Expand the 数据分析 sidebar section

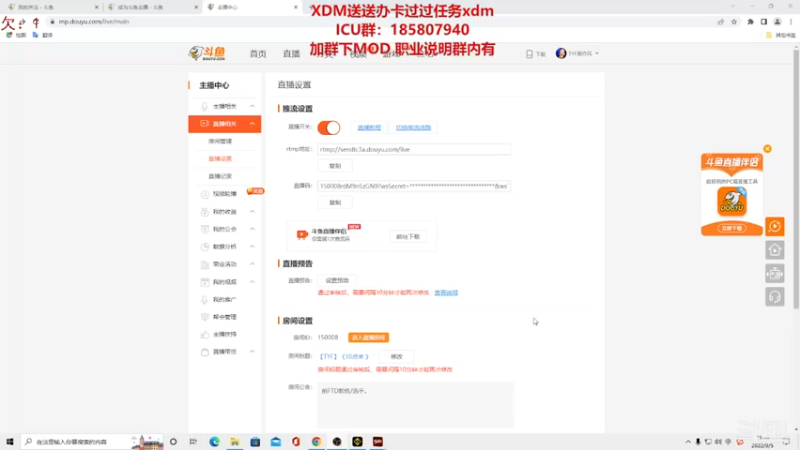coord(224,246)
